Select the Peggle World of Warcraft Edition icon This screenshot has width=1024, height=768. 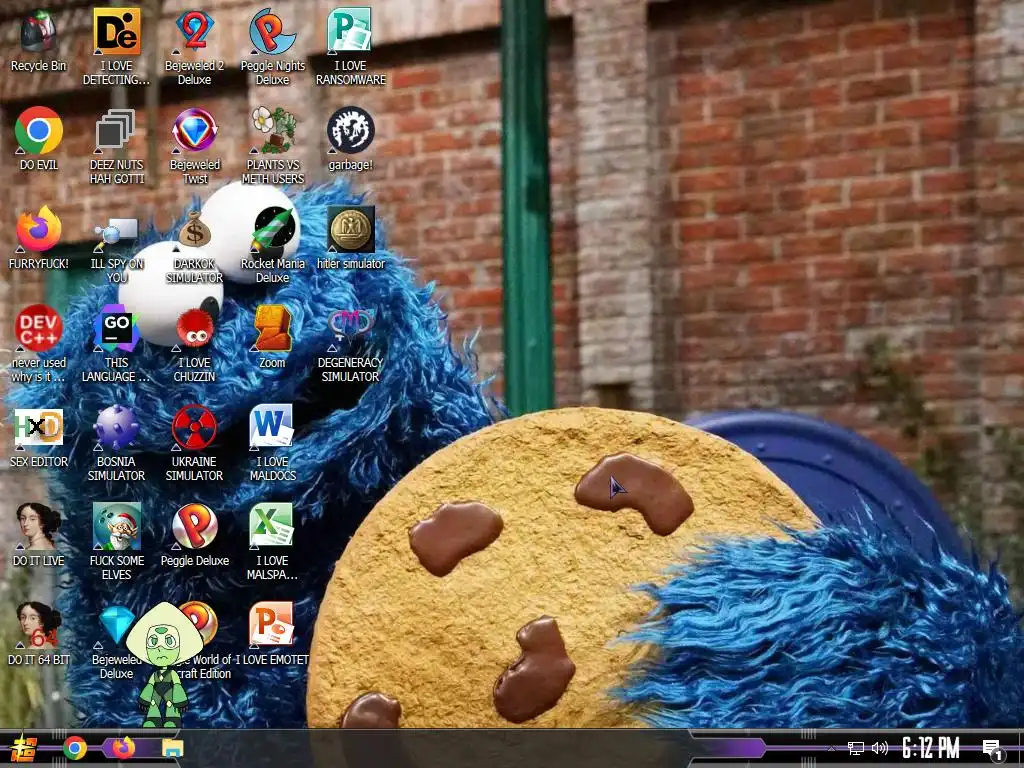[x=202, y=622]
